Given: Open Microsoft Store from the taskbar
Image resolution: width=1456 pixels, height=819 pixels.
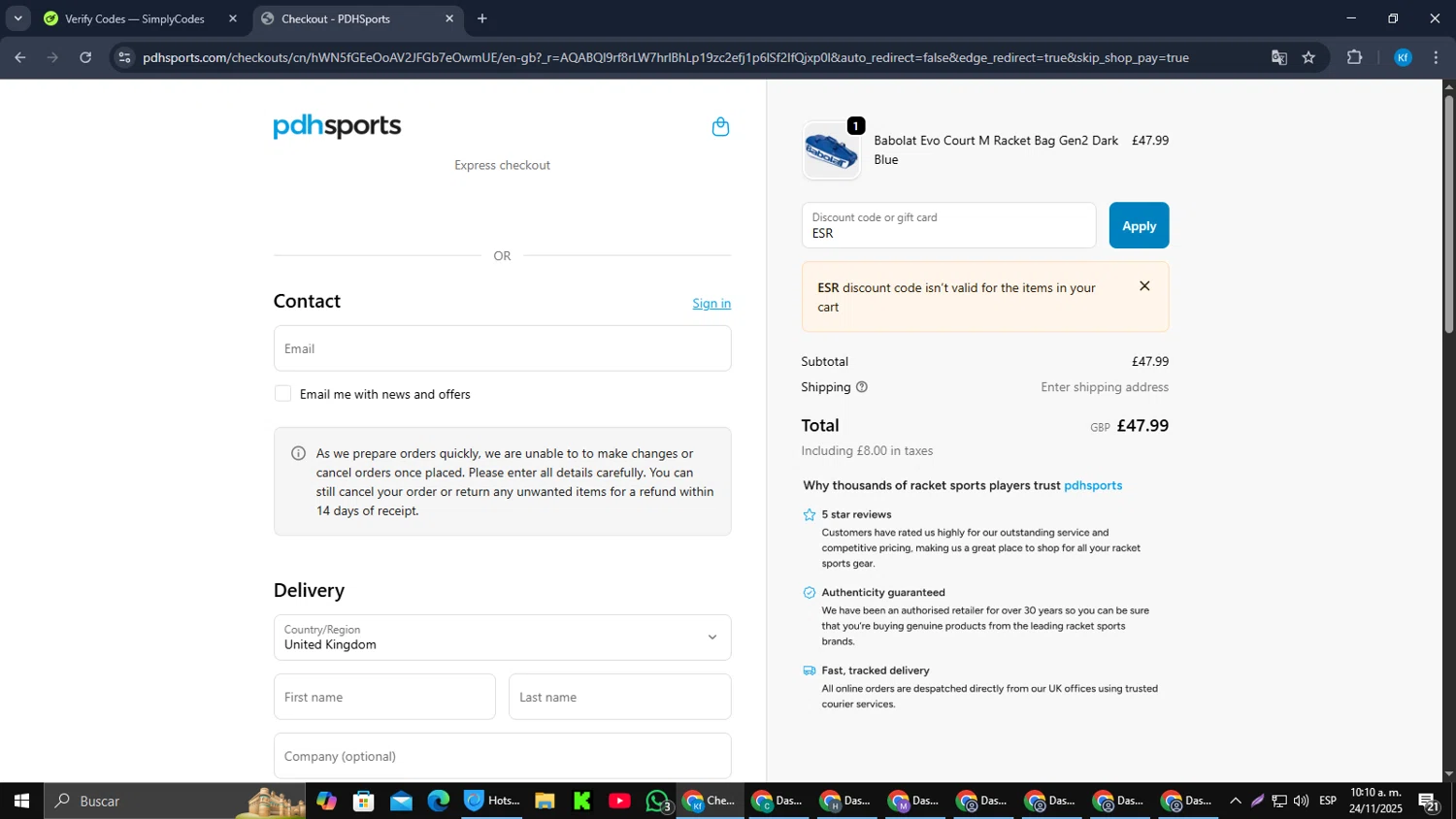Looking at the screenshot, I should tap(364, 801).
